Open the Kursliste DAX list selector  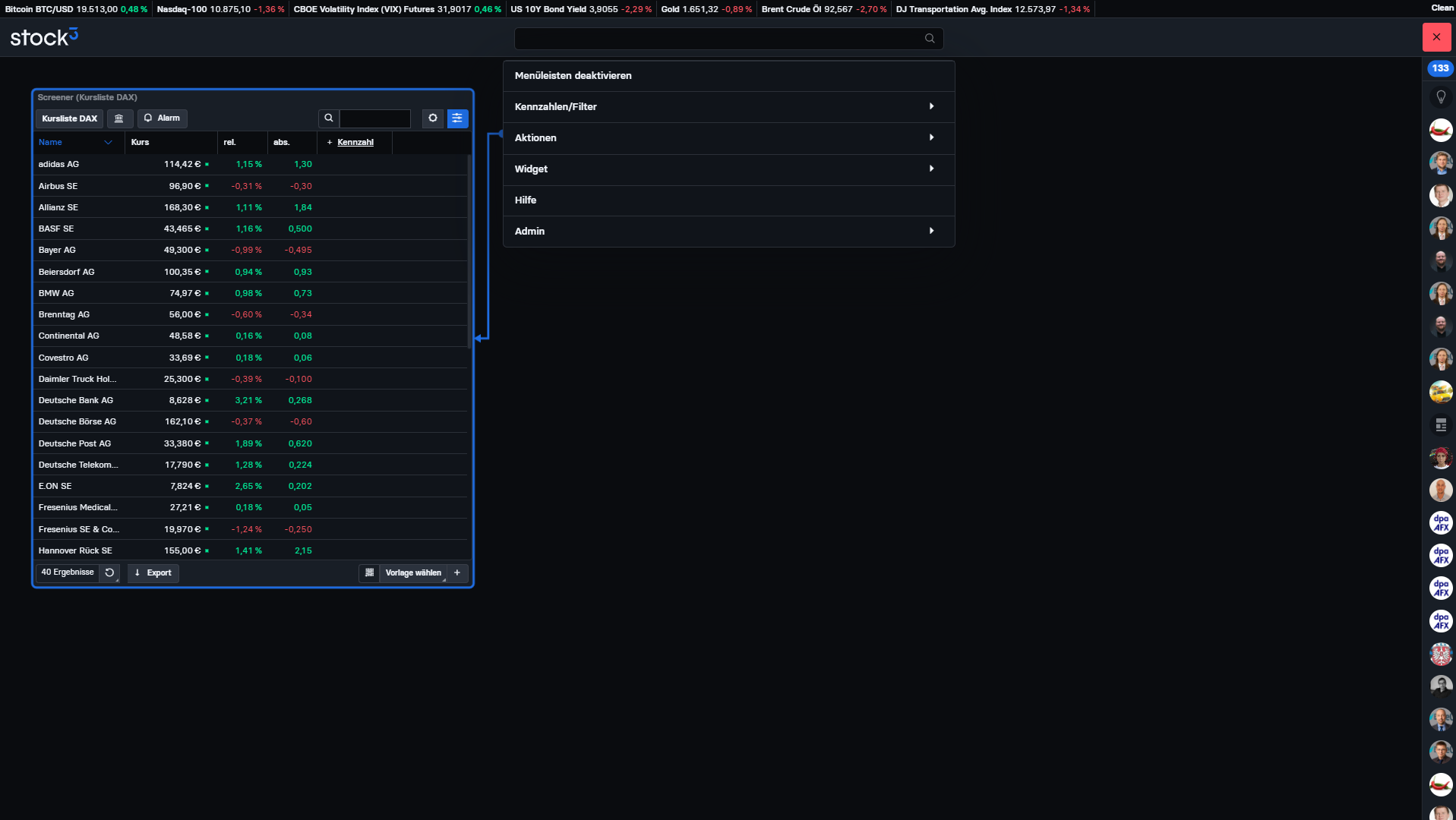point(70,118)
